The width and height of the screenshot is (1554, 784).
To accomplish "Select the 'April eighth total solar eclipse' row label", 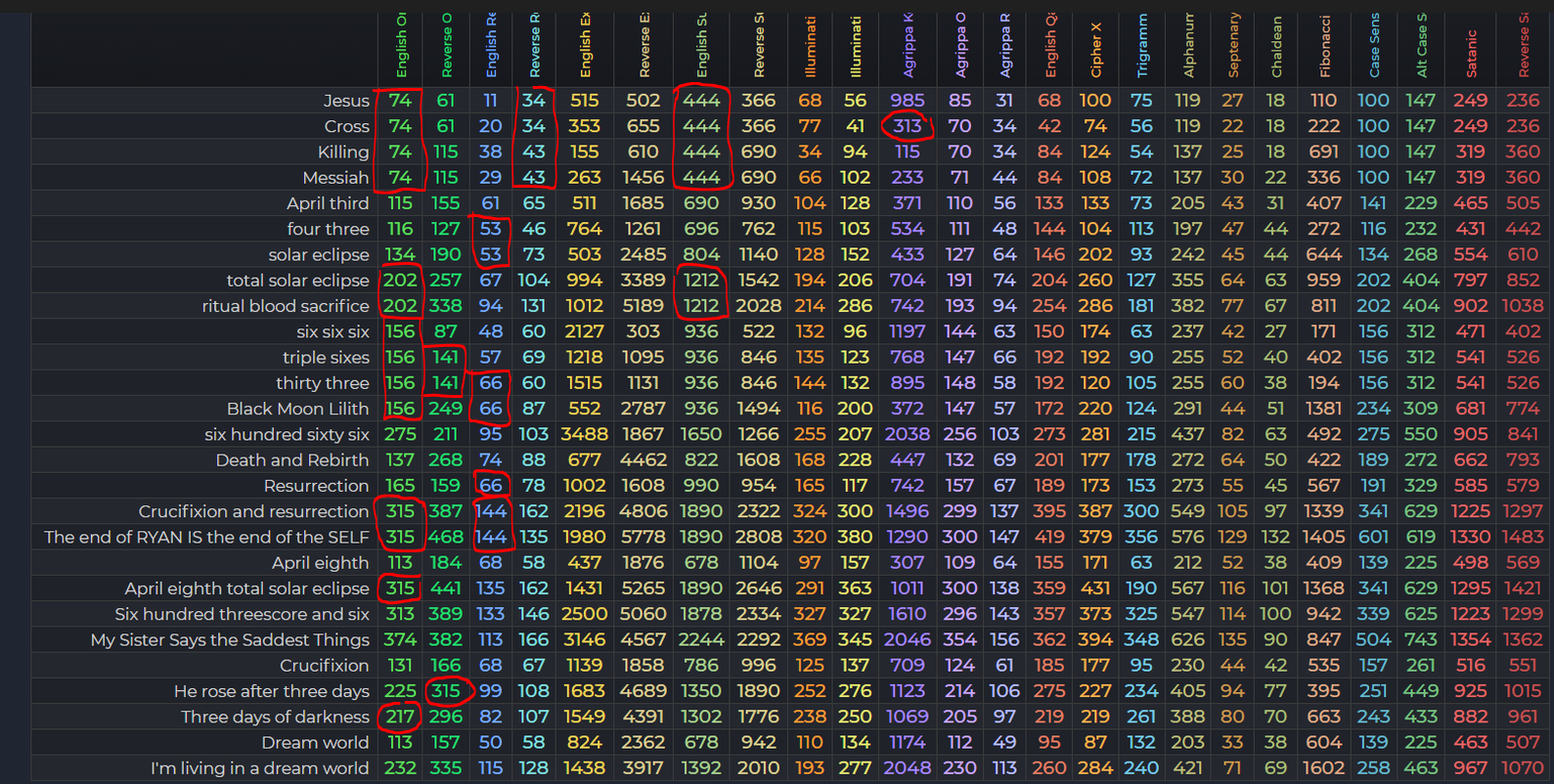I will pyautogui.click(x=247, y=588).
